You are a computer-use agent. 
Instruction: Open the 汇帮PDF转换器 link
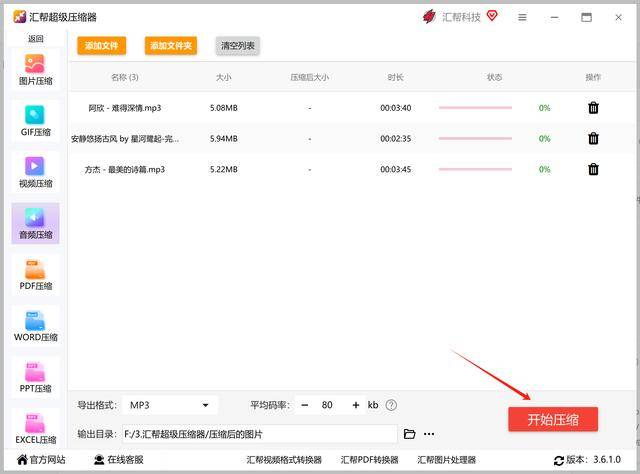click(369, 460)
